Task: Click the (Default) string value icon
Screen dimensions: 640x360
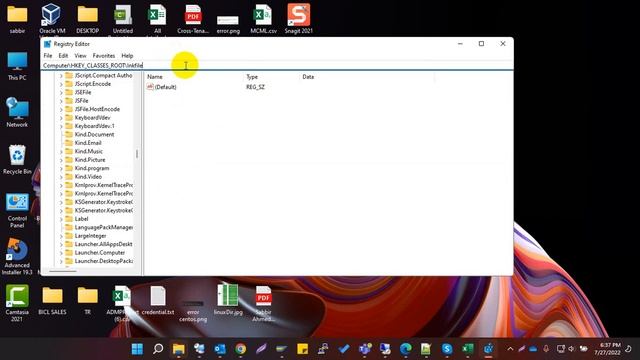Action: pos(150,87)
